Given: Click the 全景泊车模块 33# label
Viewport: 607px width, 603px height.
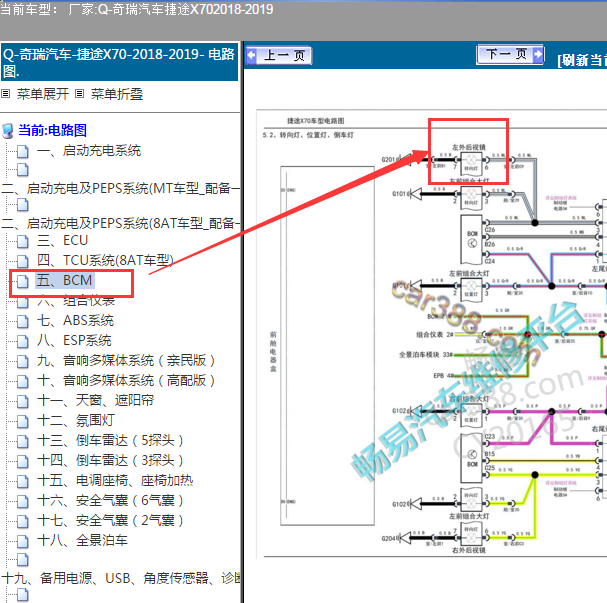Looking at the screenshot, I should tap(426, 355).
